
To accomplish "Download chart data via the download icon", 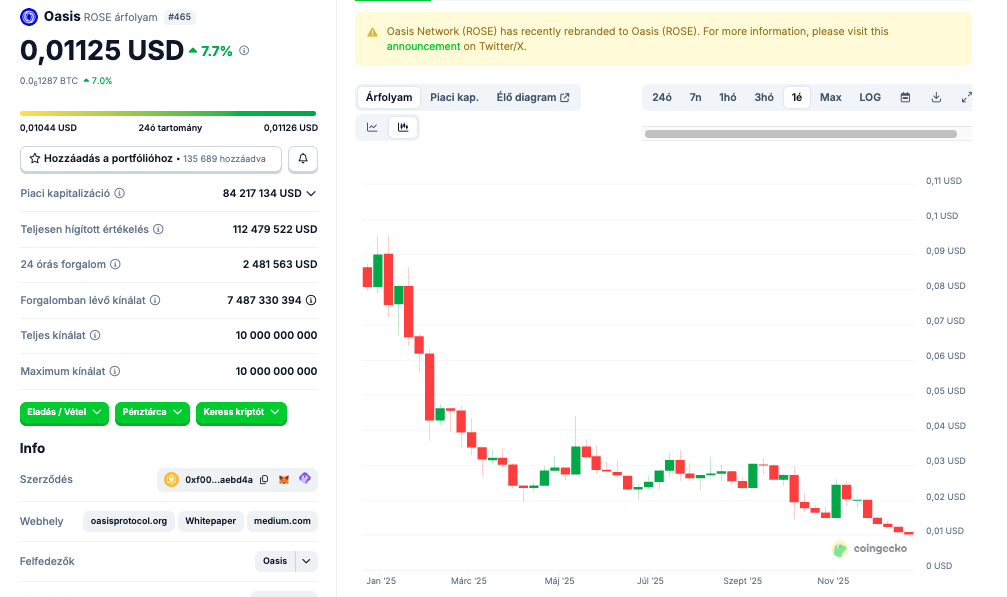I will [936, 97].
